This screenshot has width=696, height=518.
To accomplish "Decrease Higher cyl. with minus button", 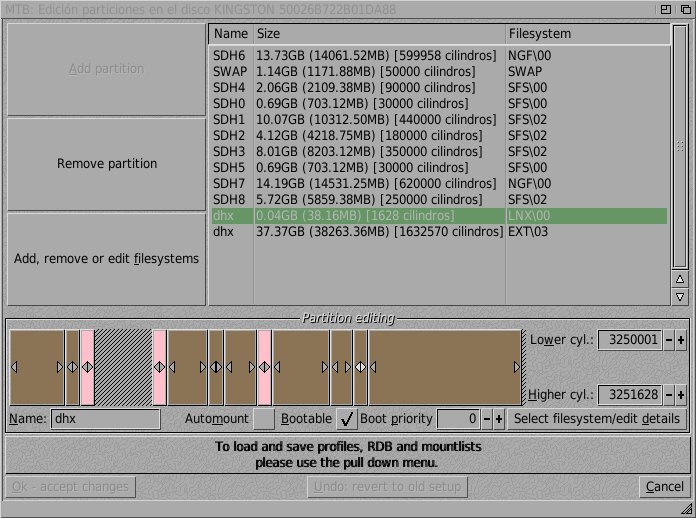I will click(x=669, y=395).
